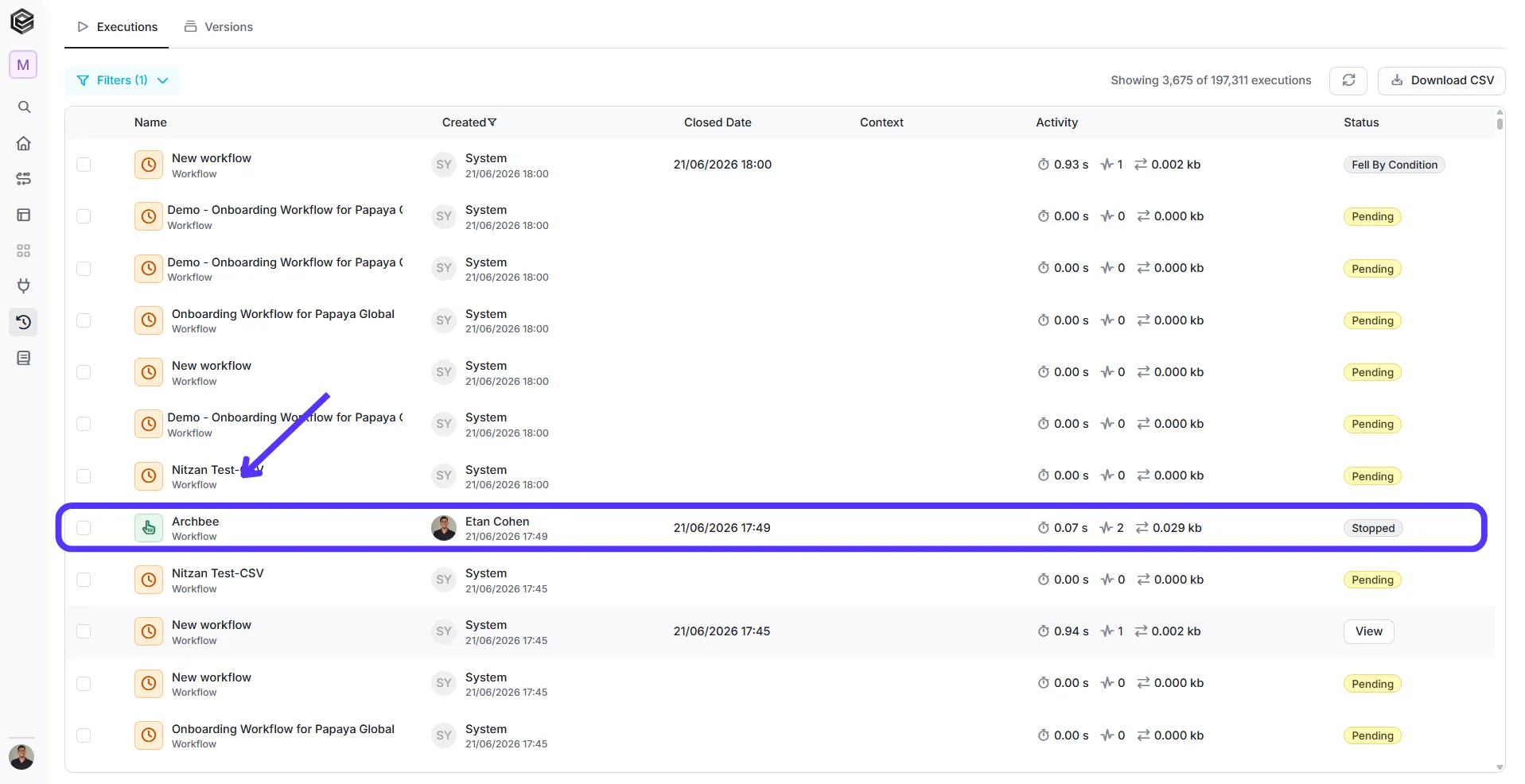Image resolution: width=1525 pixels, height=784 pixels.
Task: Click the Status column header
Action: click(x=1361, y=122)
